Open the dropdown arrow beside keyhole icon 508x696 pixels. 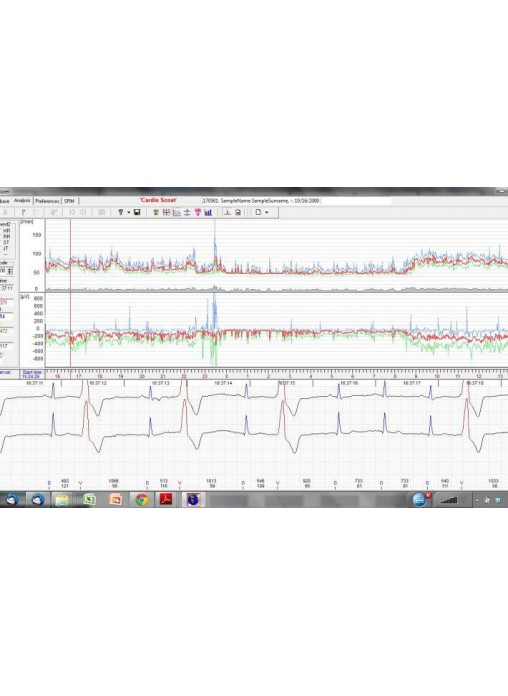pyautogui.click(x=129, y=213)
